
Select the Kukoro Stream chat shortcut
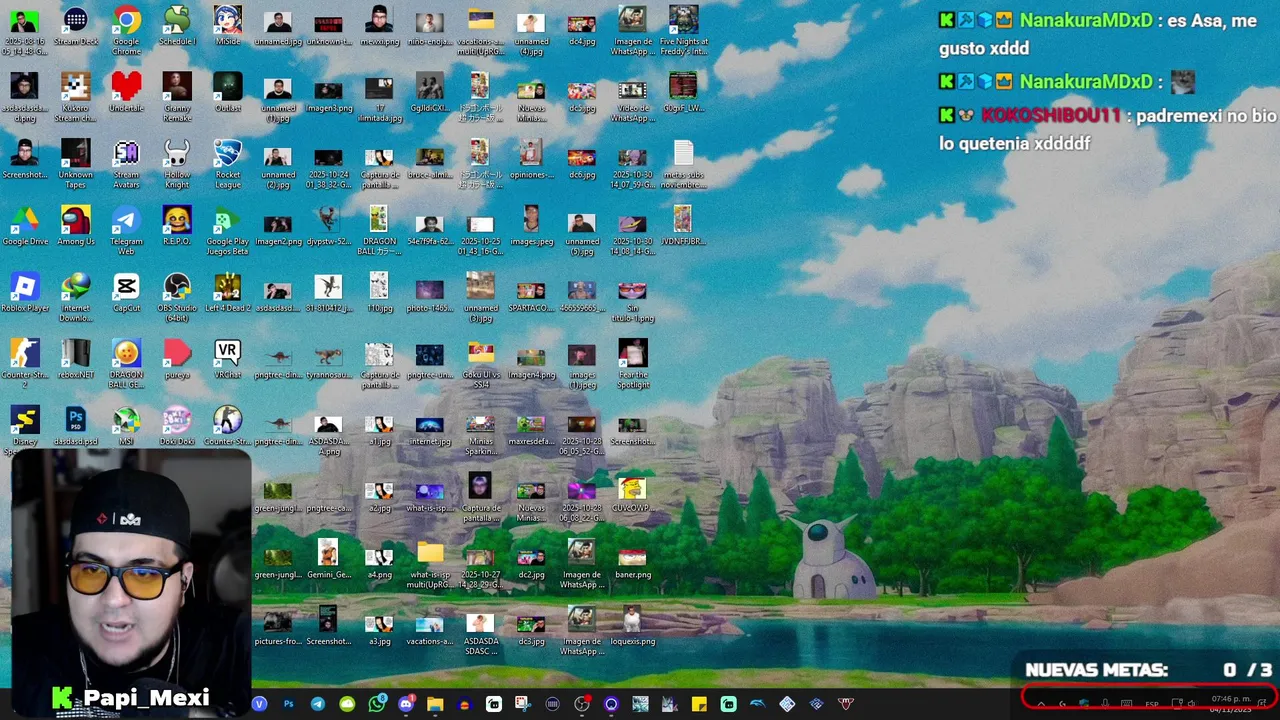75,97
